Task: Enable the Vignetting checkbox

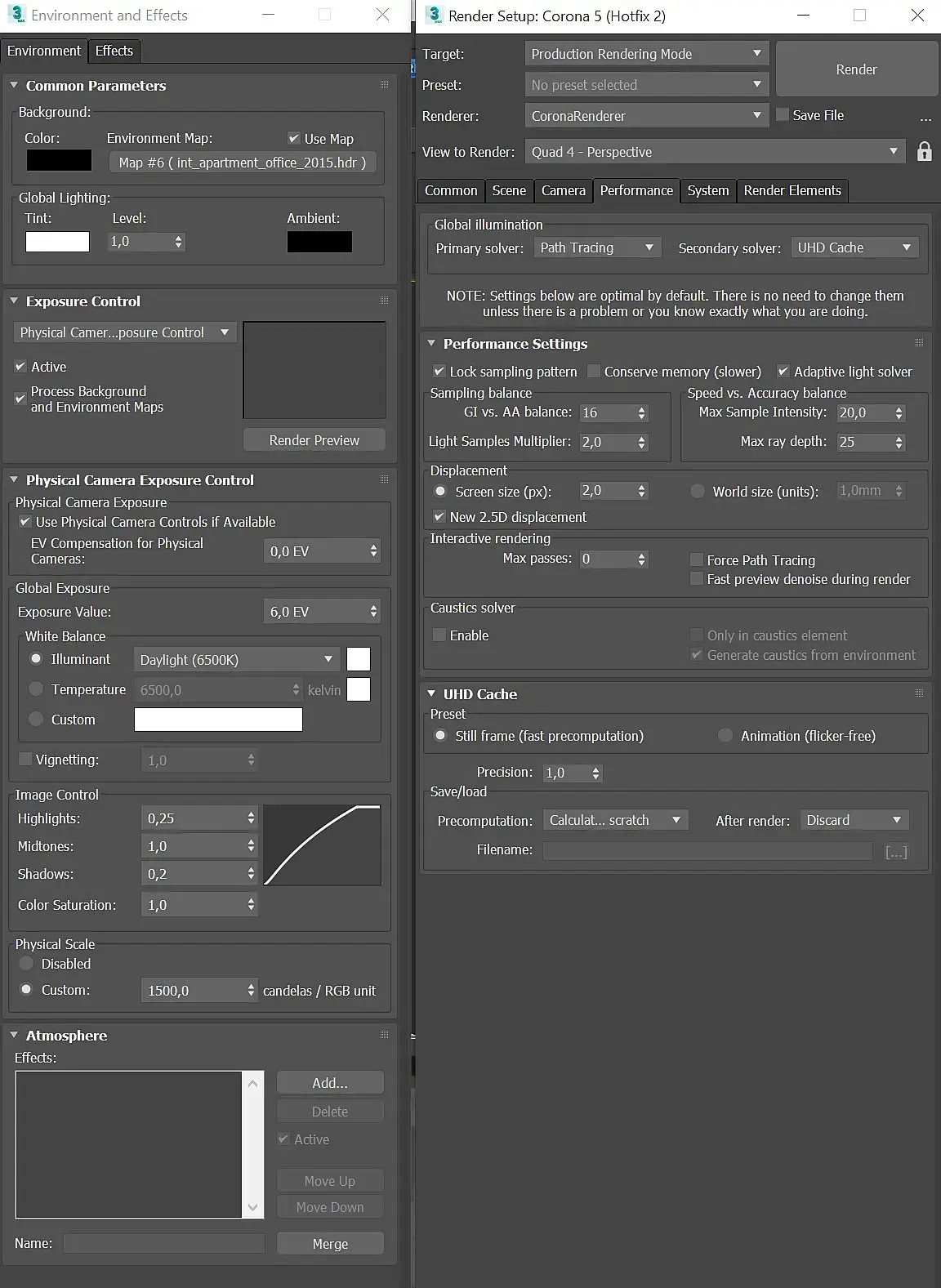Action: point(25,759)
